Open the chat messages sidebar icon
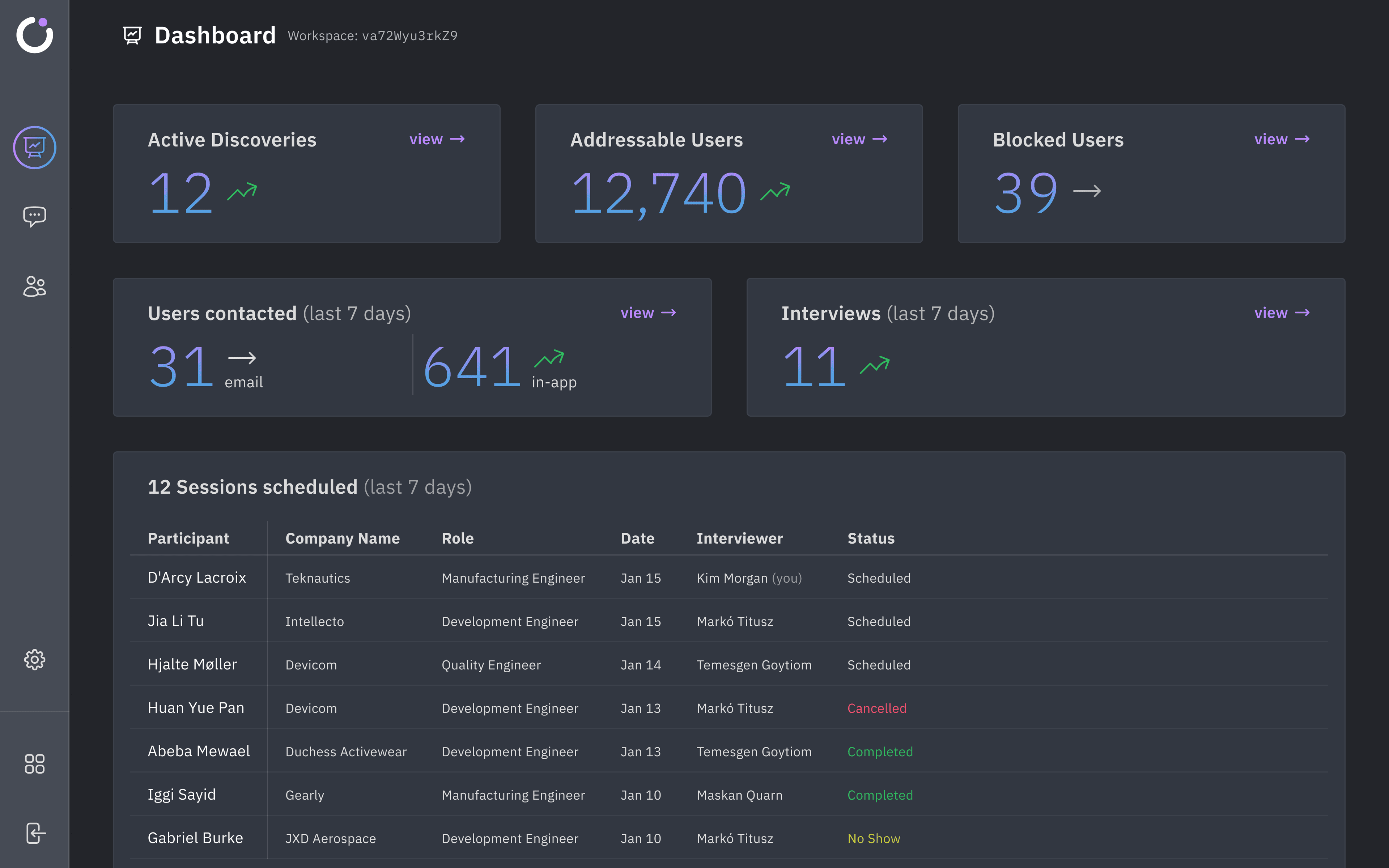The image size is (1389, 868). pyautogui.click(x=34, y=216)
